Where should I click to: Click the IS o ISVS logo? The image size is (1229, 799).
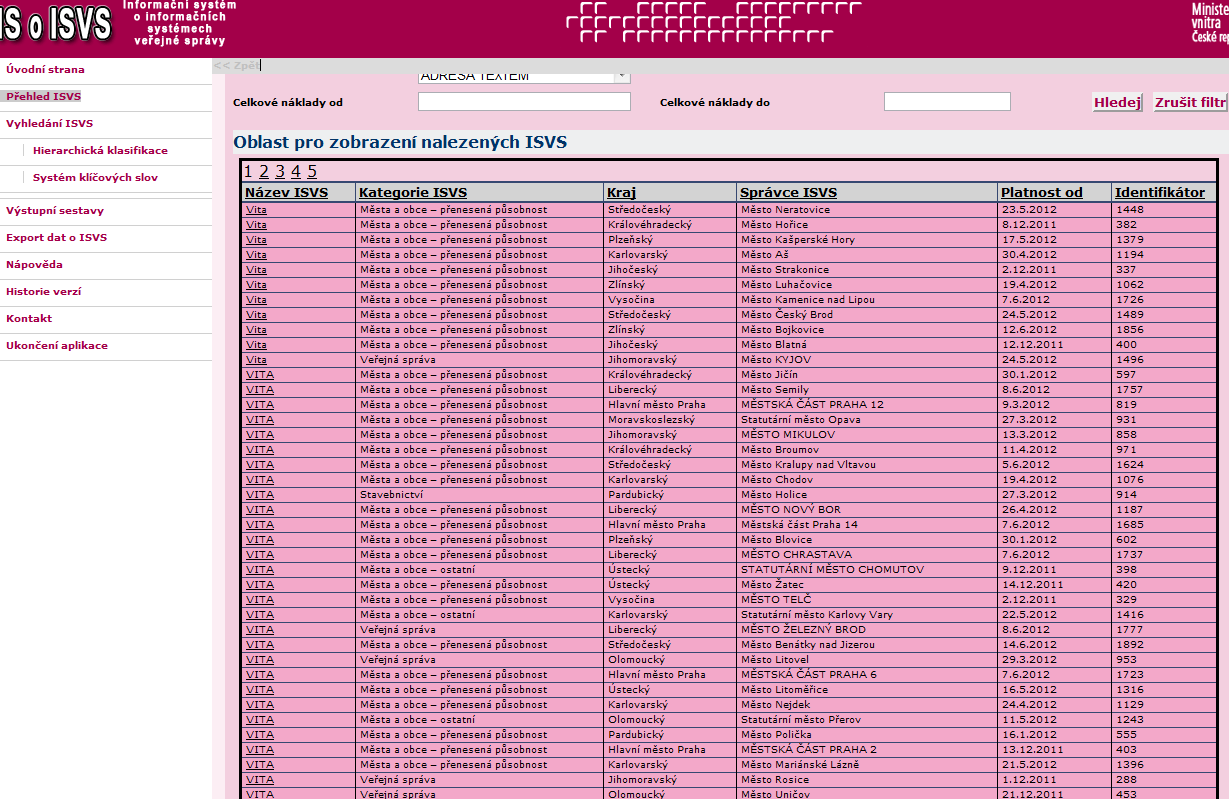pos(55,25)
